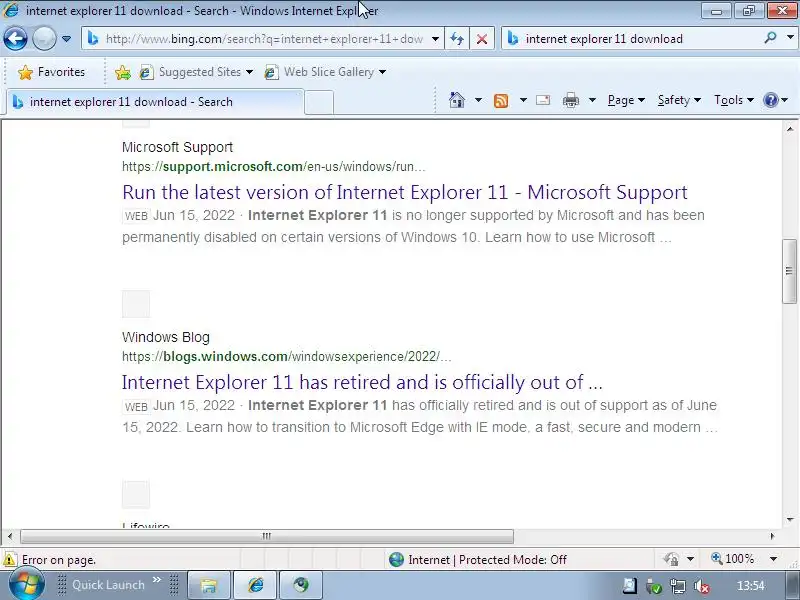Click the status bar privacy/security icon
The width and height of the screenshot is (800, 600).
671,560
